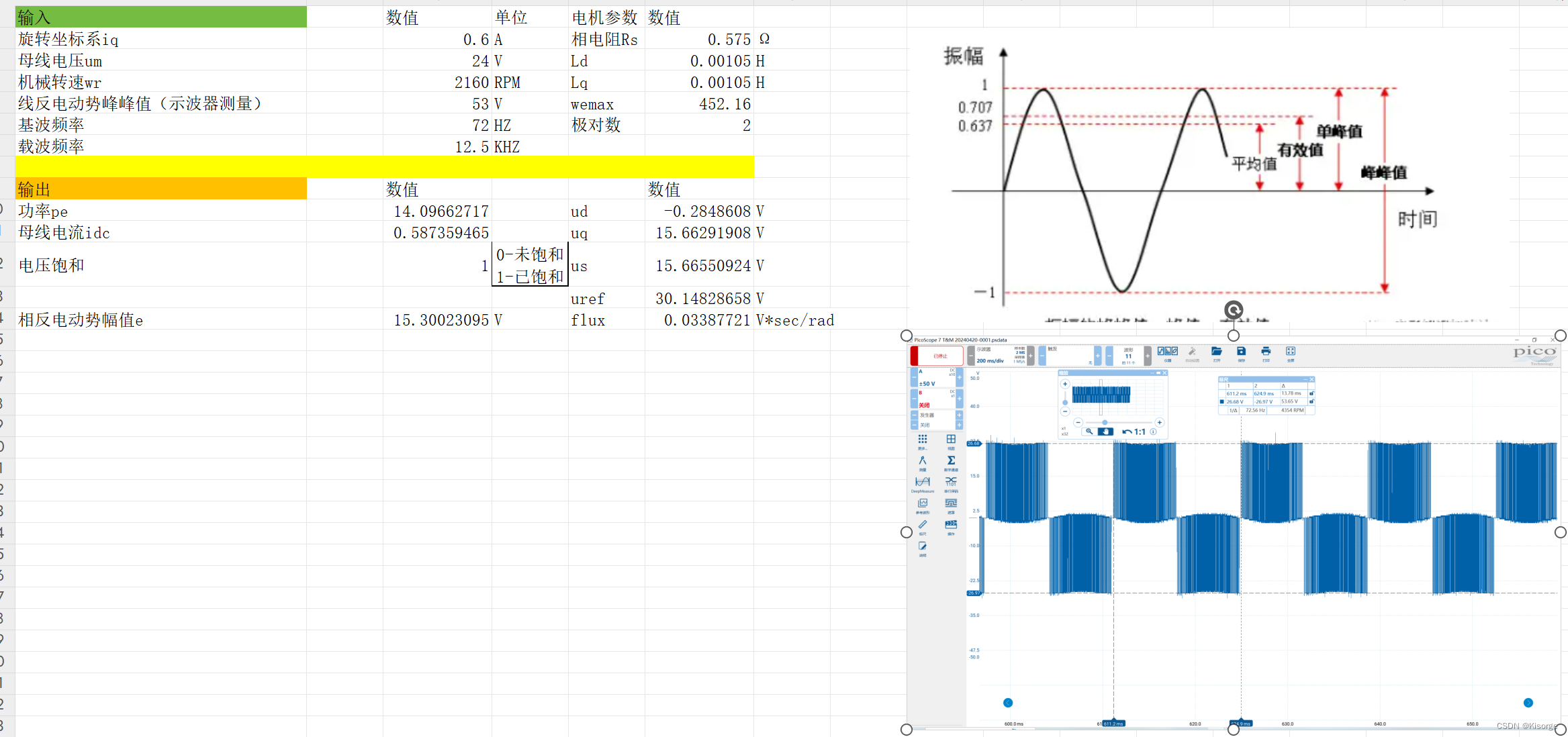Click the PicoScope instrument mode icon
This screenshot has width=1568, height=737.
coord(1168,351)
